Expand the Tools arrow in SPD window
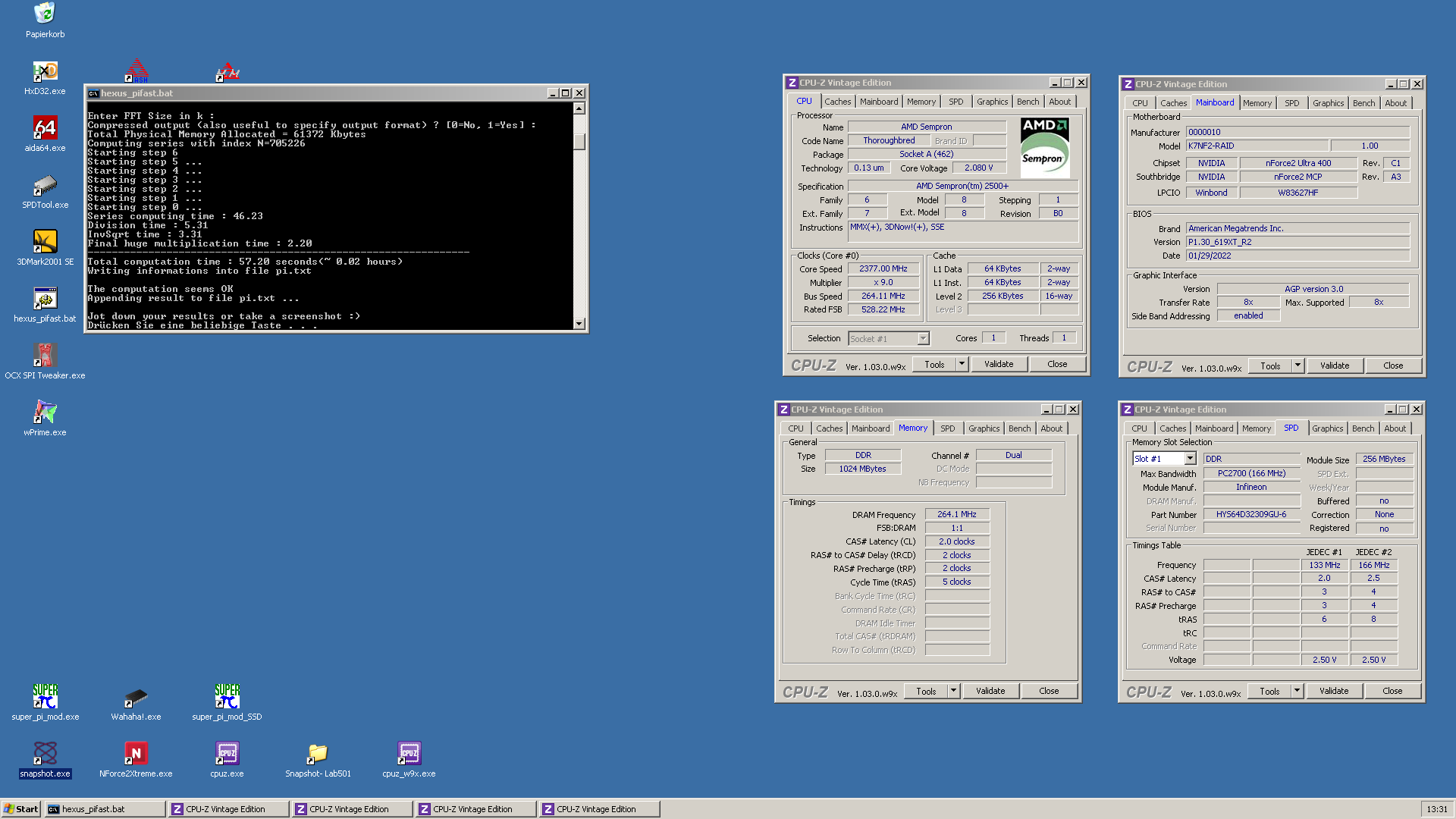This screenshot has width=1456, height=819. [x=1297, y=691]
